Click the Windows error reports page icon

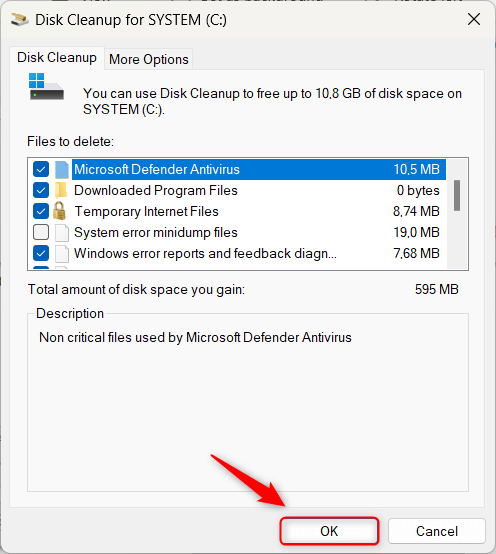(x=62, y=254)
